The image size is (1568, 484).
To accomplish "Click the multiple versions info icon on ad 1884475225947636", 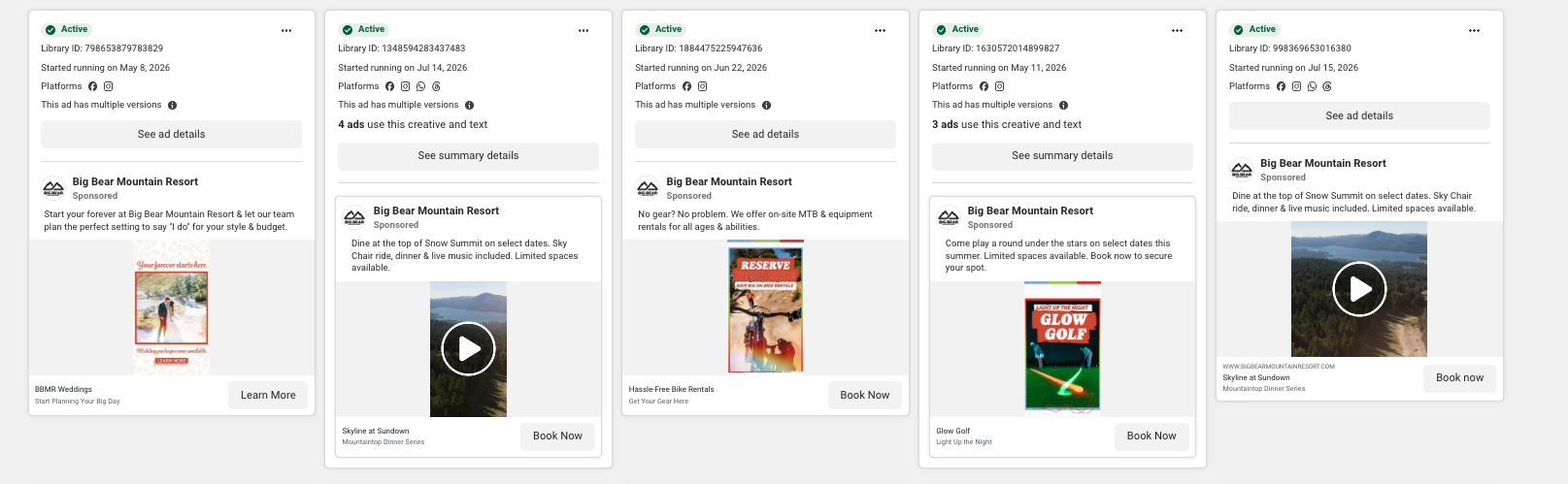I will (767, 105).
